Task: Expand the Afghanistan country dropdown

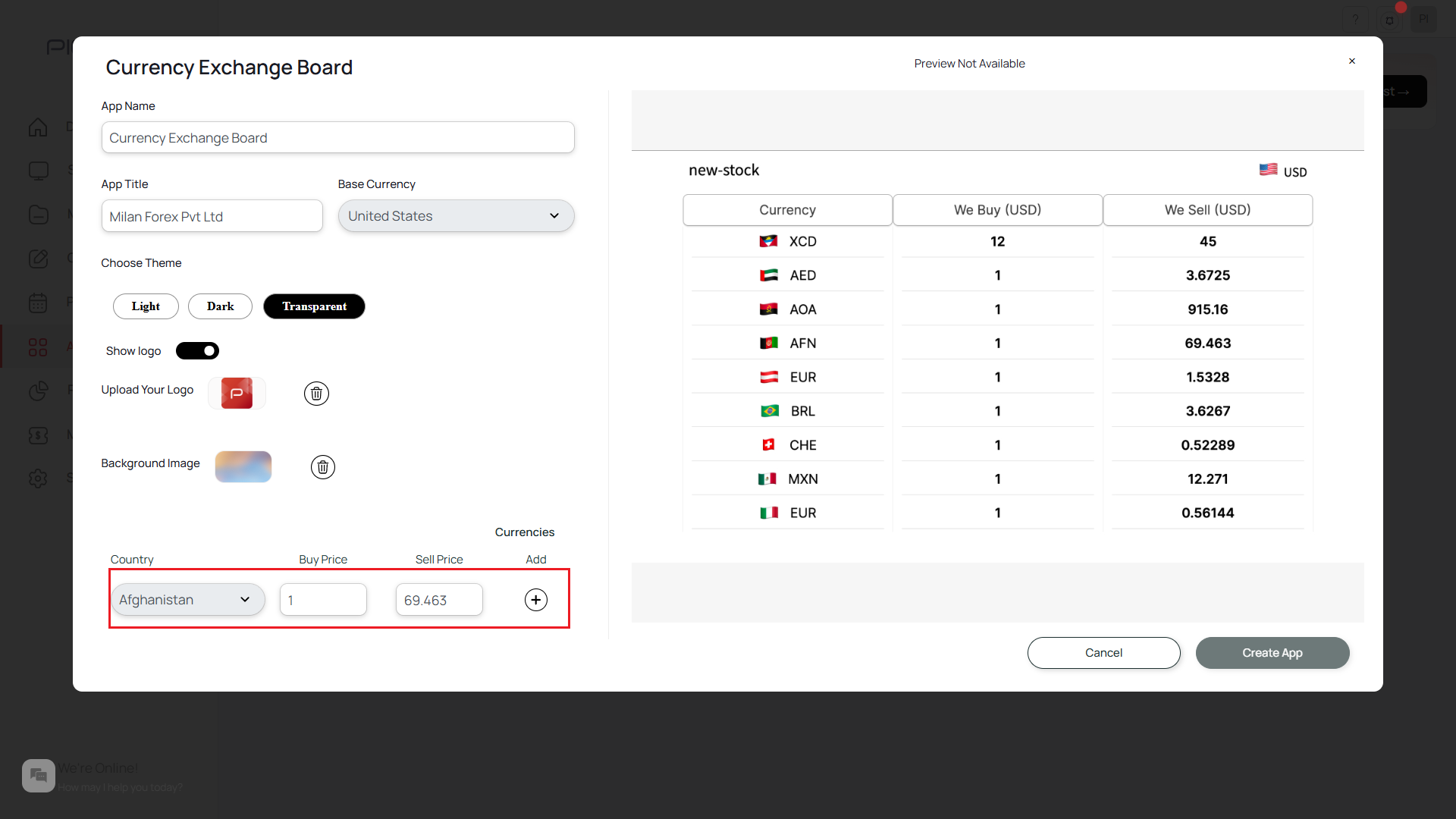Action: click(187, 599)
